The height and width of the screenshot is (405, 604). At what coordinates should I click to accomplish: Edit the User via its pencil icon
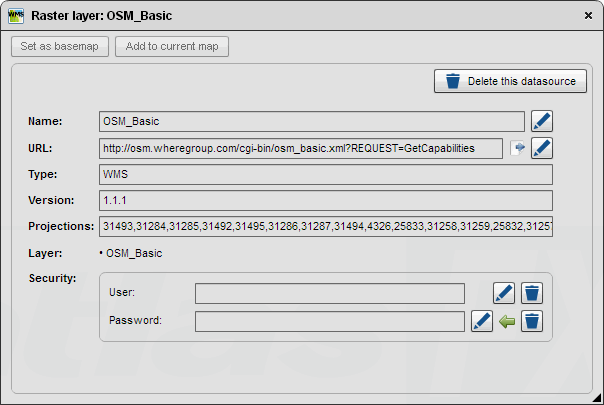(504, 293)
